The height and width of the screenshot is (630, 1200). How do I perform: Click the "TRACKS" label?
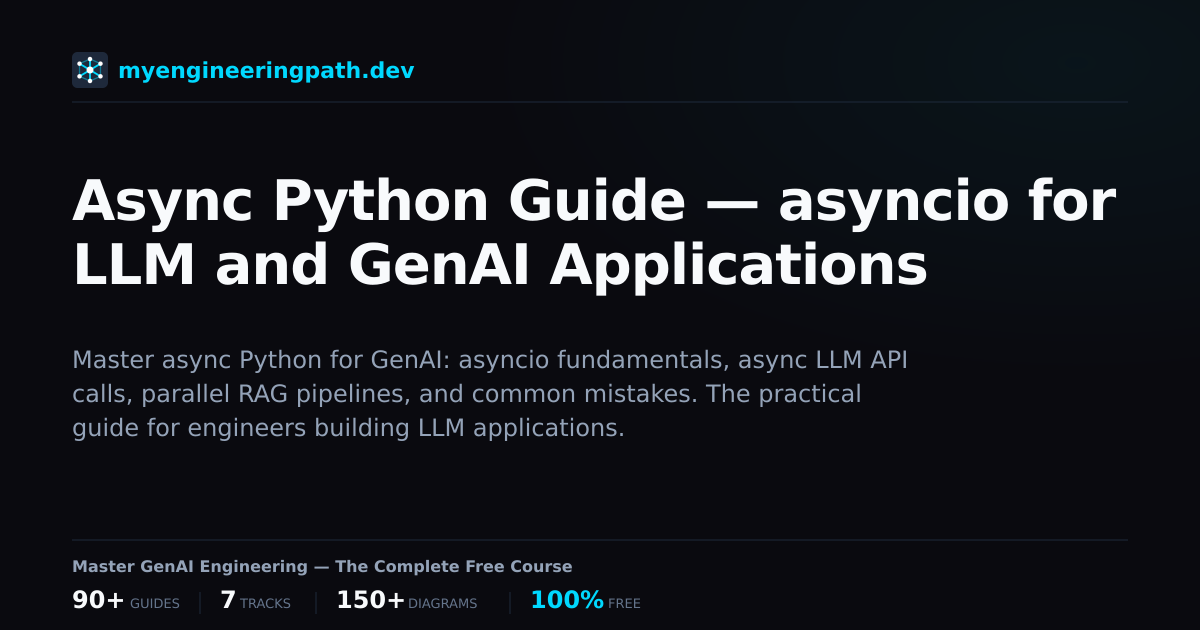click(x=265, y=604)
